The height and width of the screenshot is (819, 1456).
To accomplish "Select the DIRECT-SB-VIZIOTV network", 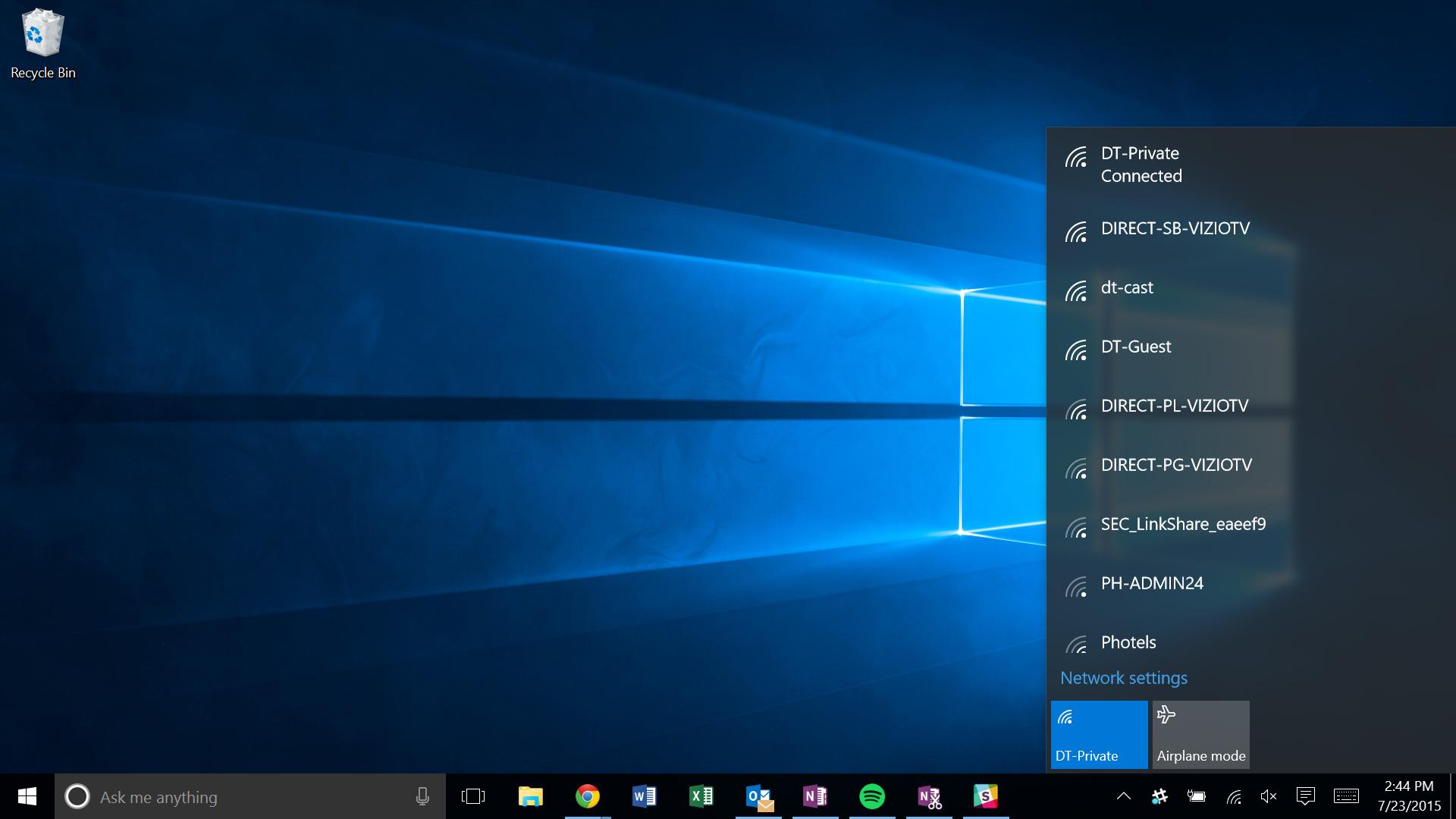I will [1250, 228].
